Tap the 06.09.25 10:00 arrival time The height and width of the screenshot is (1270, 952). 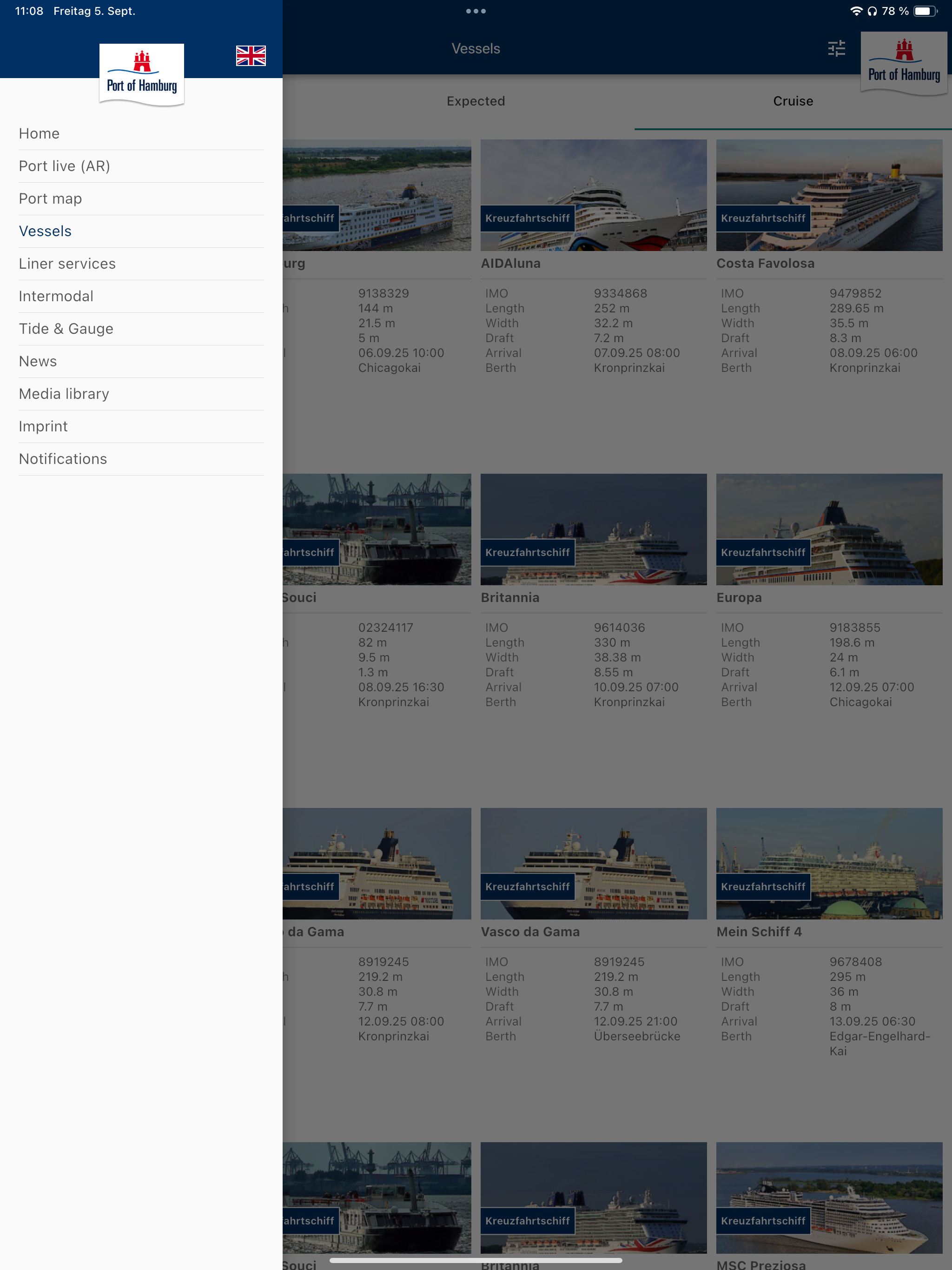pyautogui.click(x=401, y=353)
